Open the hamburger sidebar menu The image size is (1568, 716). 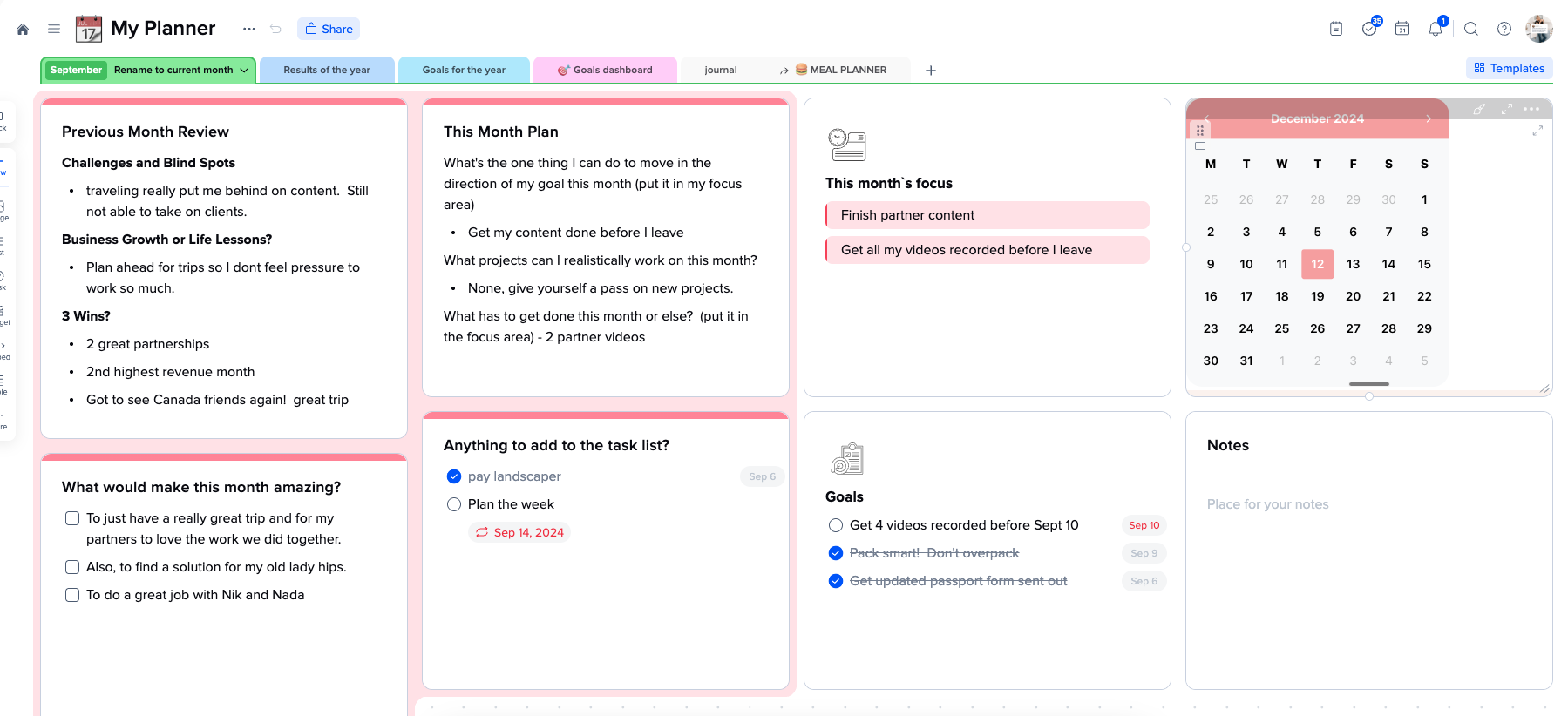(54, 29)
